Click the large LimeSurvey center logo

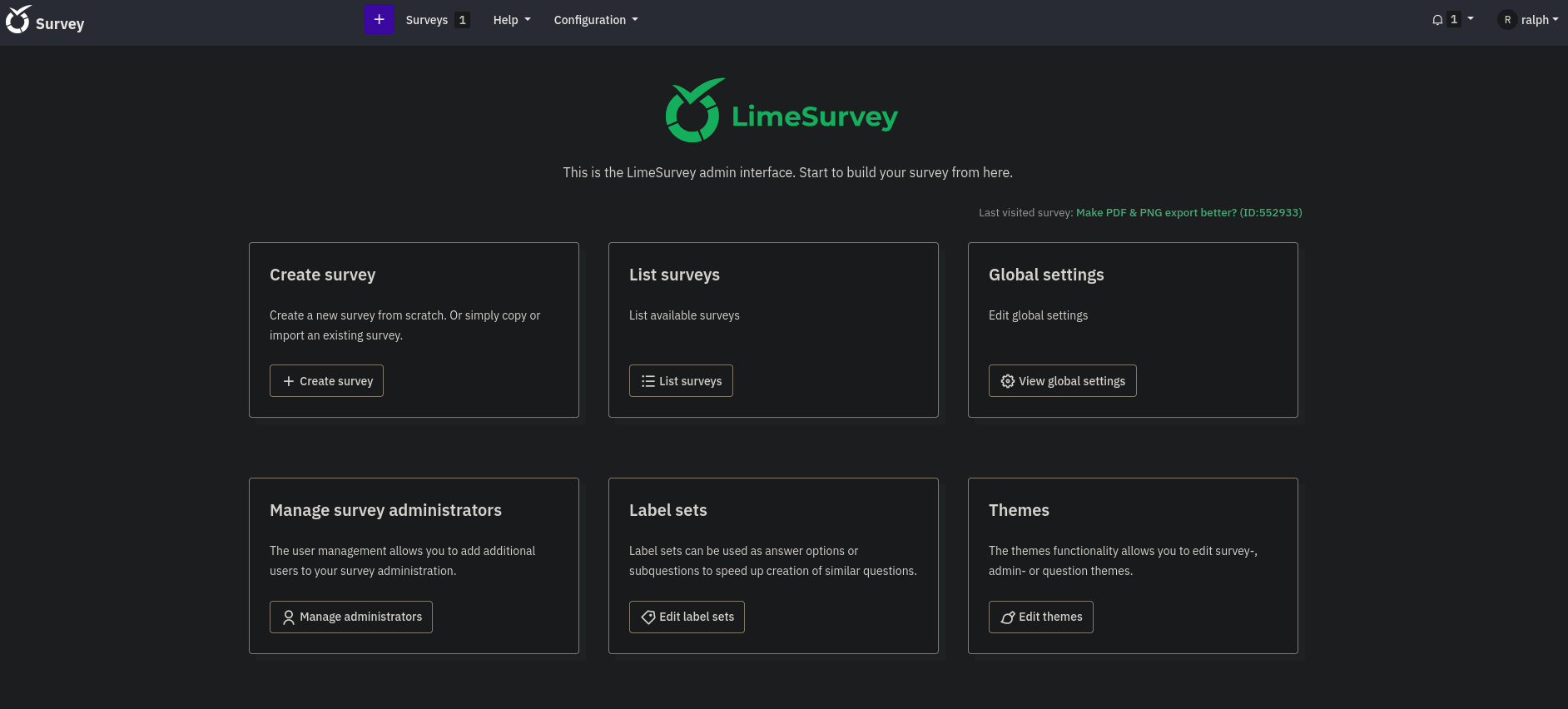782,111
